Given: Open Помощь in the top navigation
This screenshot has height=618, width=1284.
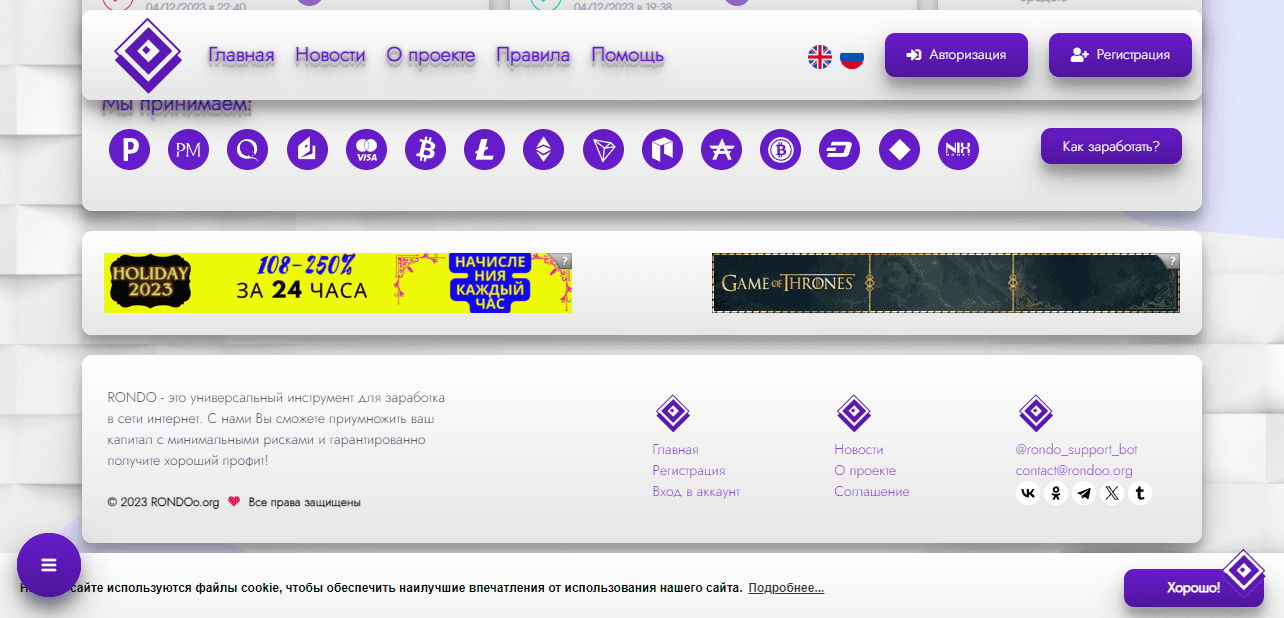Looking at the screenshot, I should tap(627, 55).
